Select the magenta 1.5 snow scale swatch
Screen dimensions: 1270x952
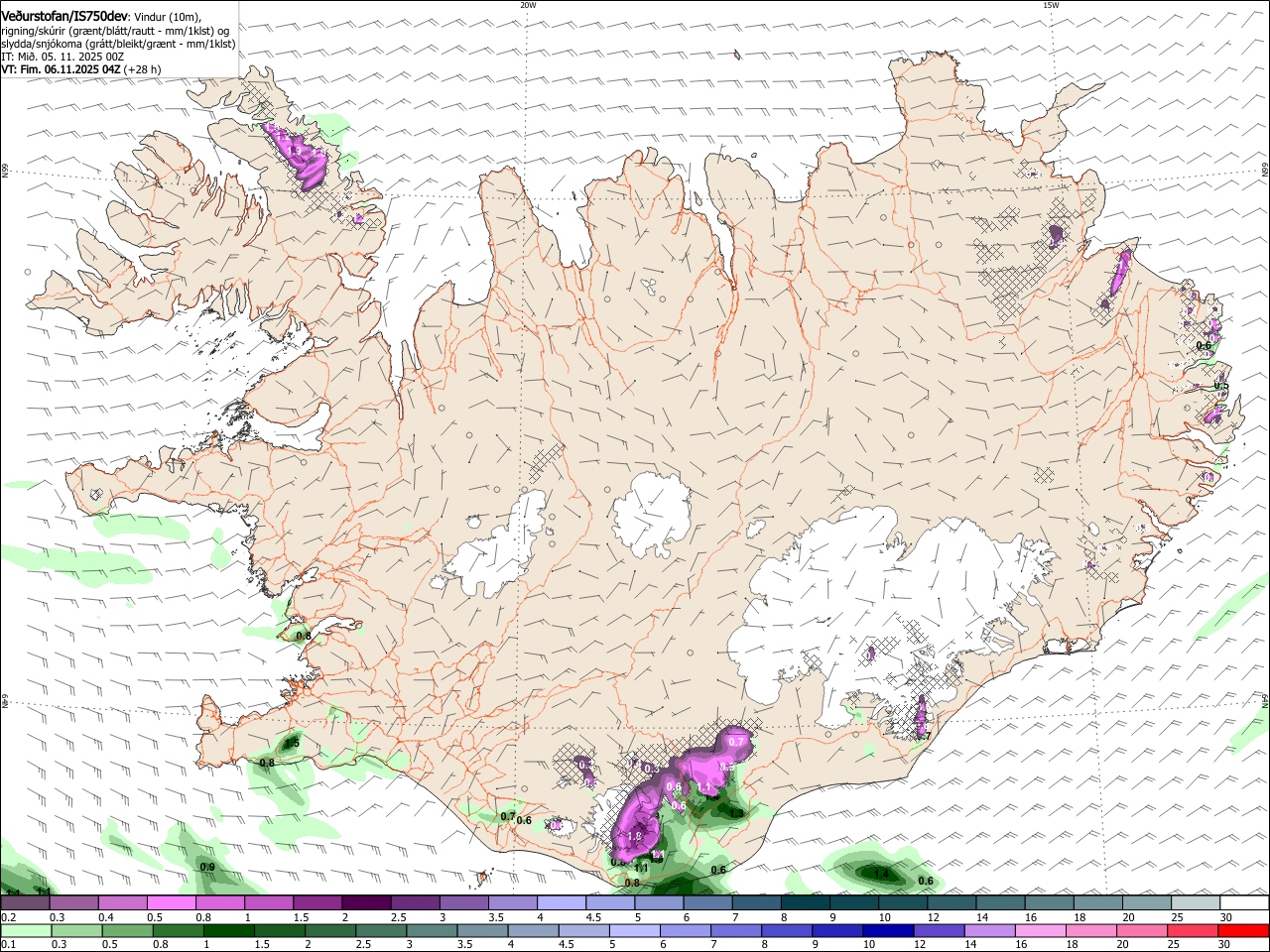[x=317, y=903]
